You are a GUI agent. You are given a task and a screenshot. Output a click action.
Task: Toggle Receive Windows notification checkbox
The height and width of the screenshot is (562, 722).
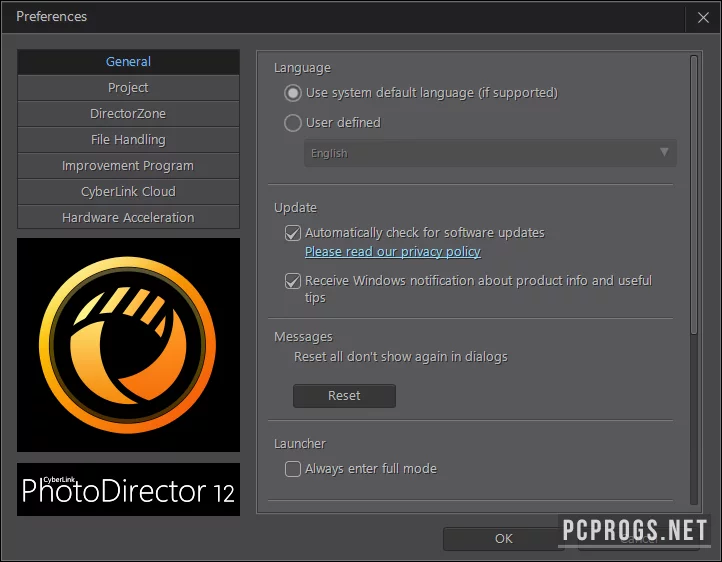(x=293, y=281)
